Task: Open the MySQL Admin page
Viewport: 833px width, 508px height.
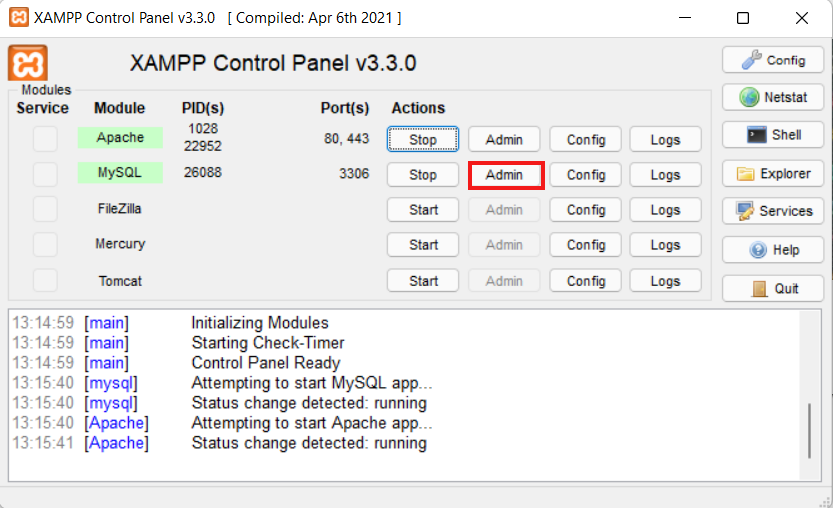Action: 504,175
